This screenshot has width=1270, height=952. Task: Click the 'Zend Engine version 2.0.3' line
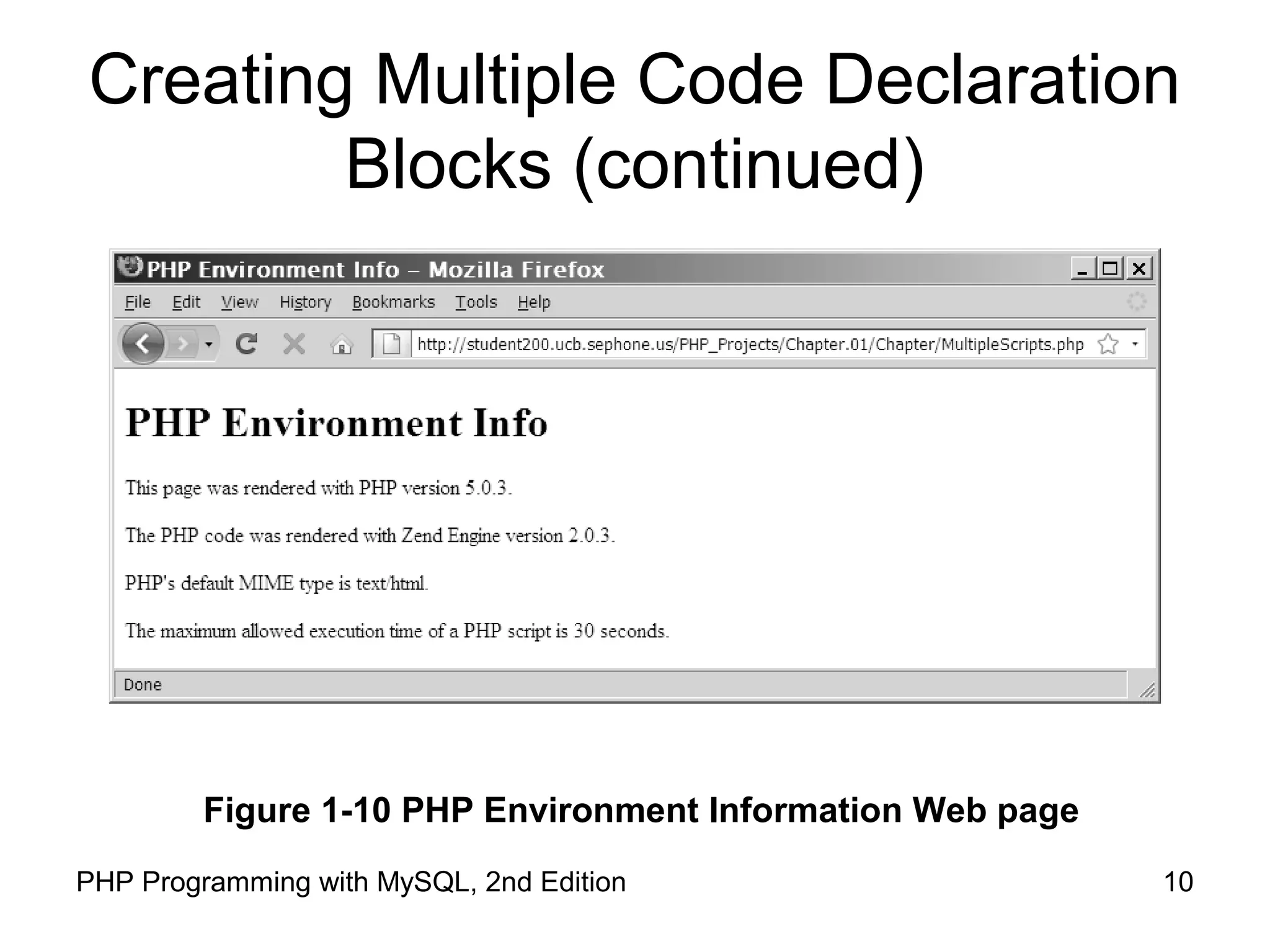click(x=370, y=536)
